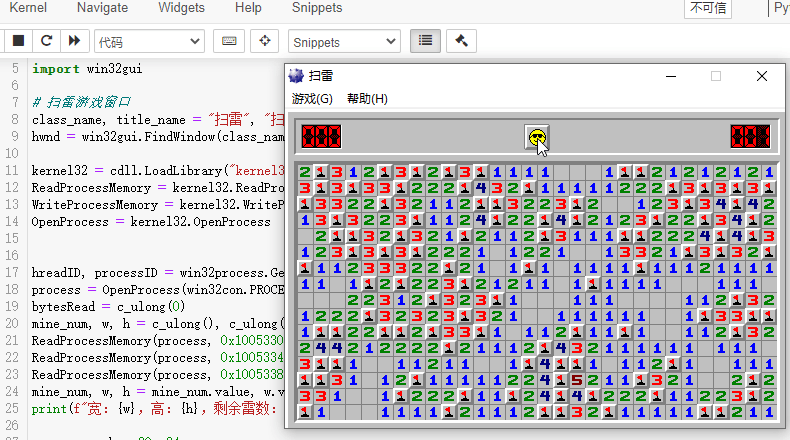Click the line starting 'hreadID, processID'
This screenshot has height=440, width=790.
158,273
